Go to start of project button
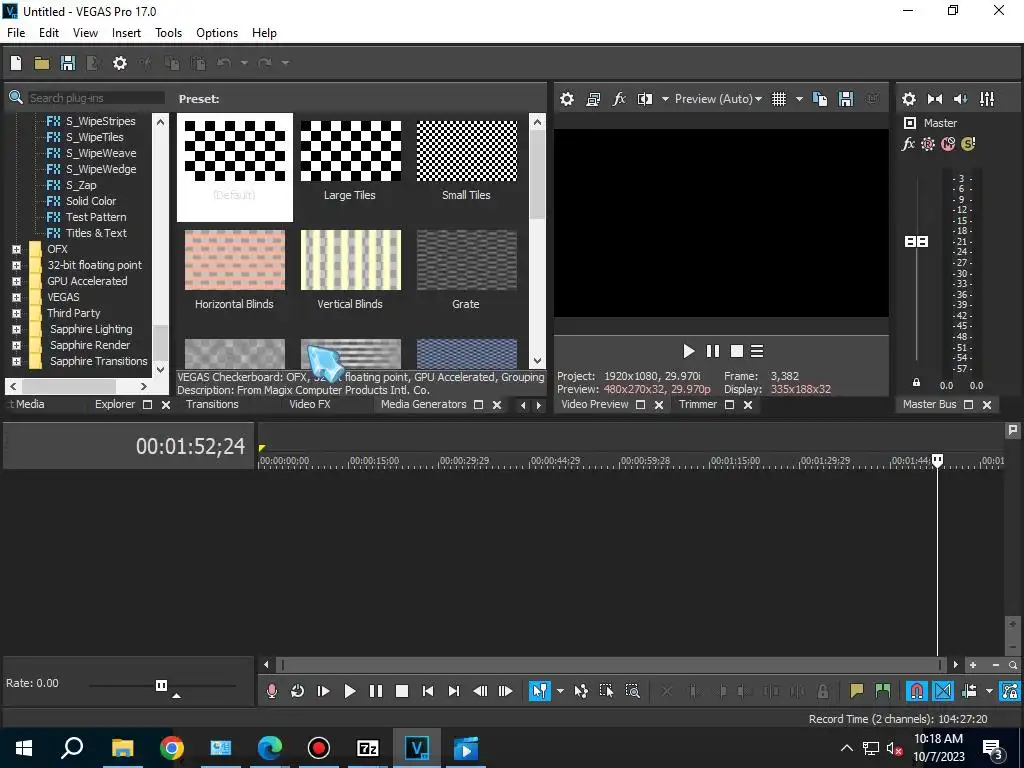1024x768 pixels. [x=428, y=691]
